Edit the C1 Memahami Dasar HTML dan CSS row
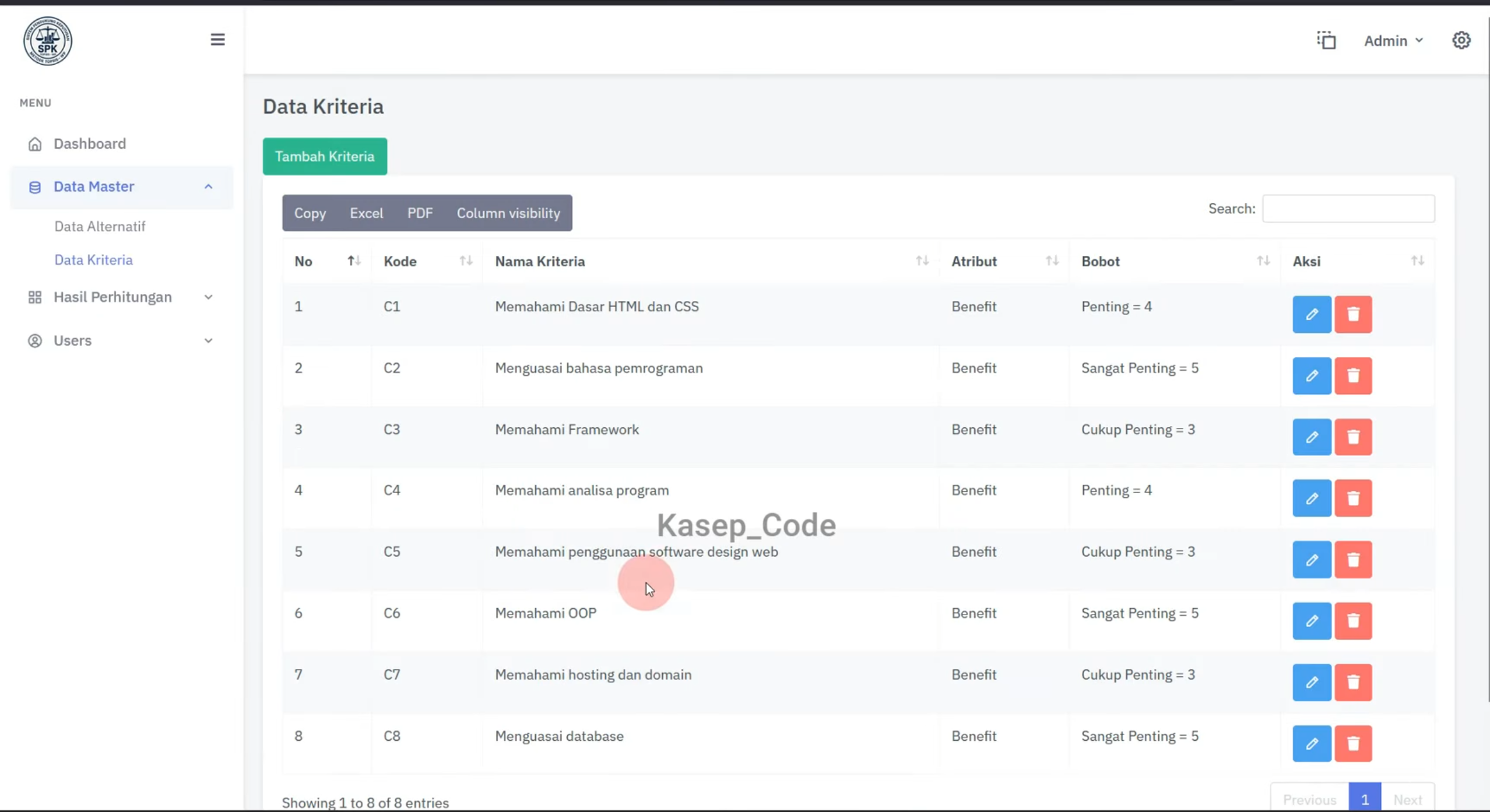Image resolution: width=1490 pixels, height=812 pixels. point(1312,314)
